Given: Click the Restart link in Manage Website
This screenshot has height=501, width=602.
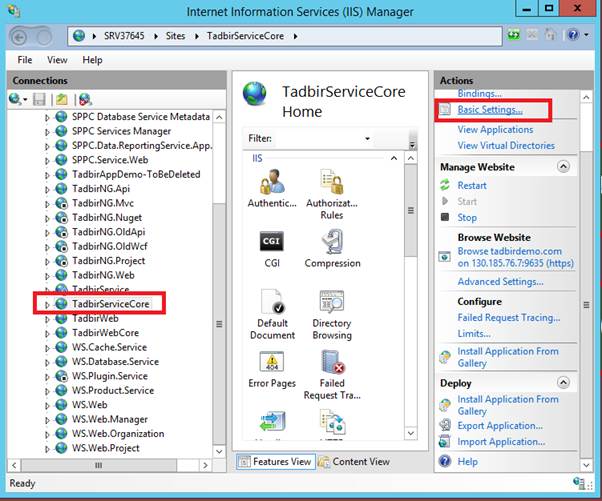Looking at the screenshot, I should point(472,185).
